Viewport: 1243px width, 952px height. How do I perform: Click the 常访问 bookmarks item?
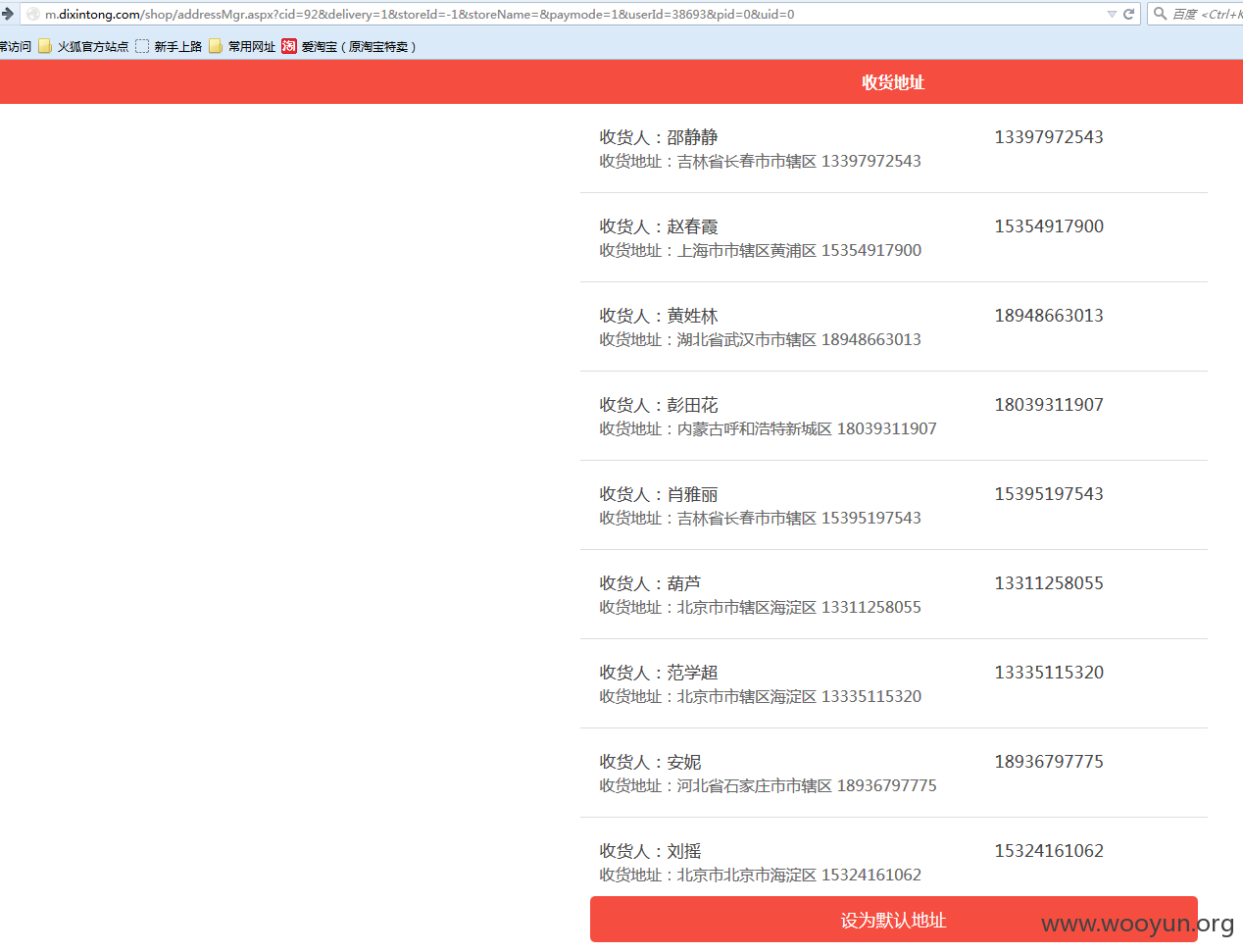(x=16, y=46)
